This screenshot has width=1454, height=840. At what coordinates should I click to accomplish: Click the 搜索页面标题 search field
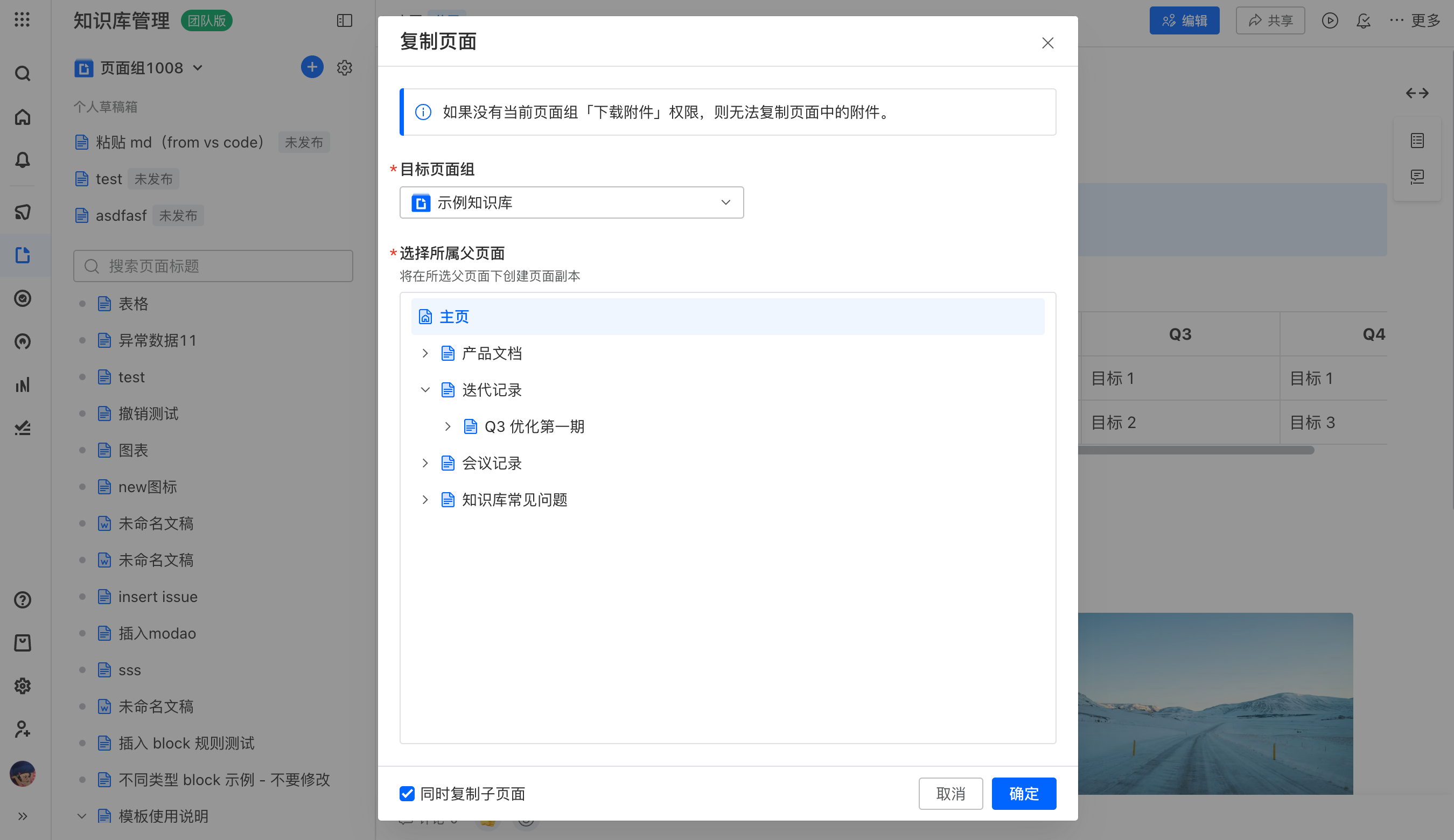pyautogui.click(x=213, y=266)
